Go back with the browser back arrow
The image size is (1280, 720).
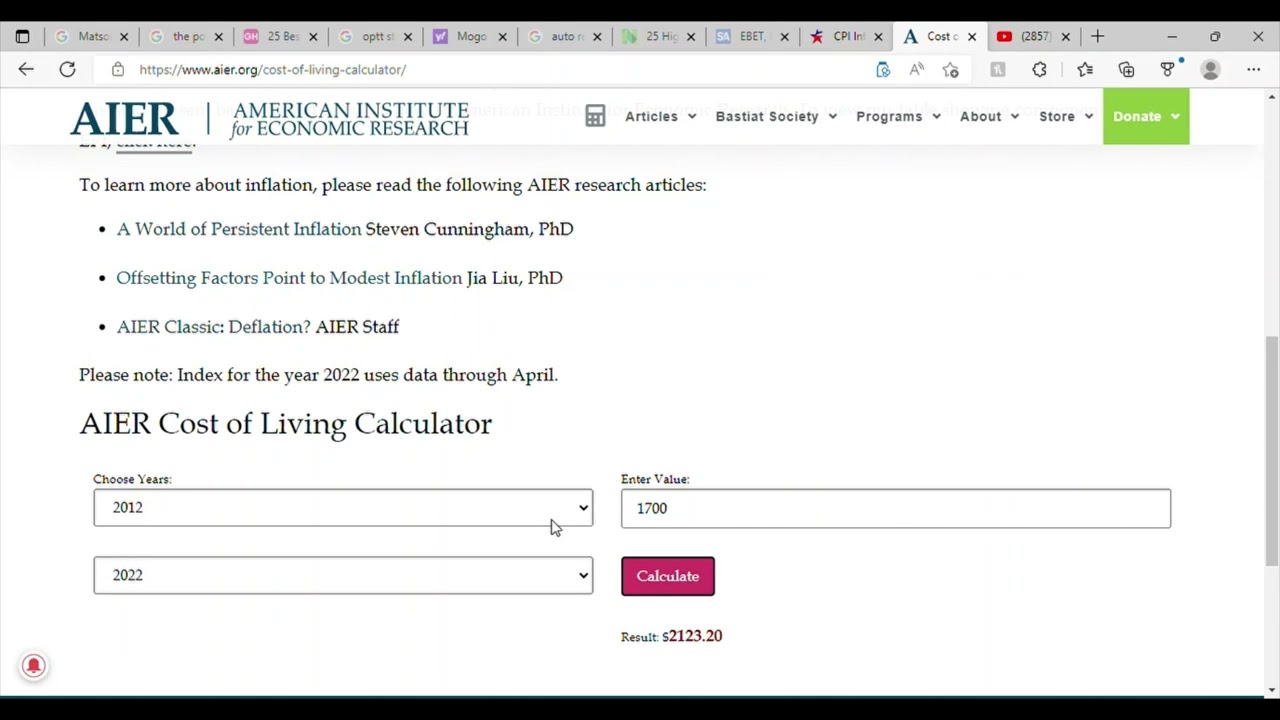point(26,69)
